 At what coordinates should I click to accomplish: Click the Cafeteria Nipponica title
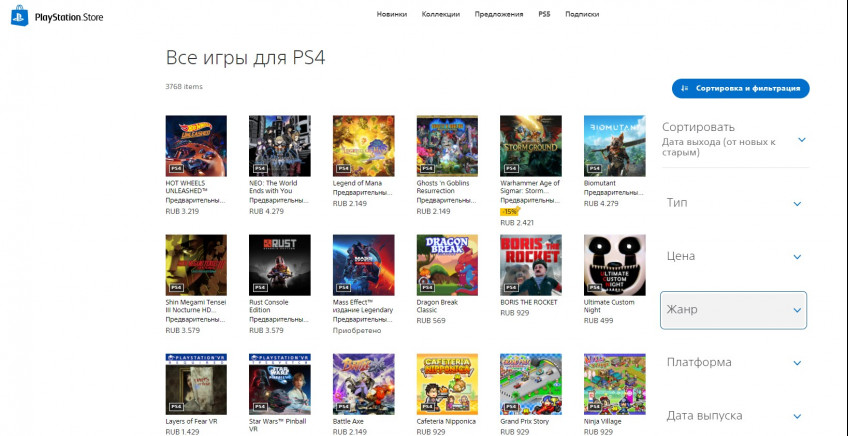coord(446,421)
